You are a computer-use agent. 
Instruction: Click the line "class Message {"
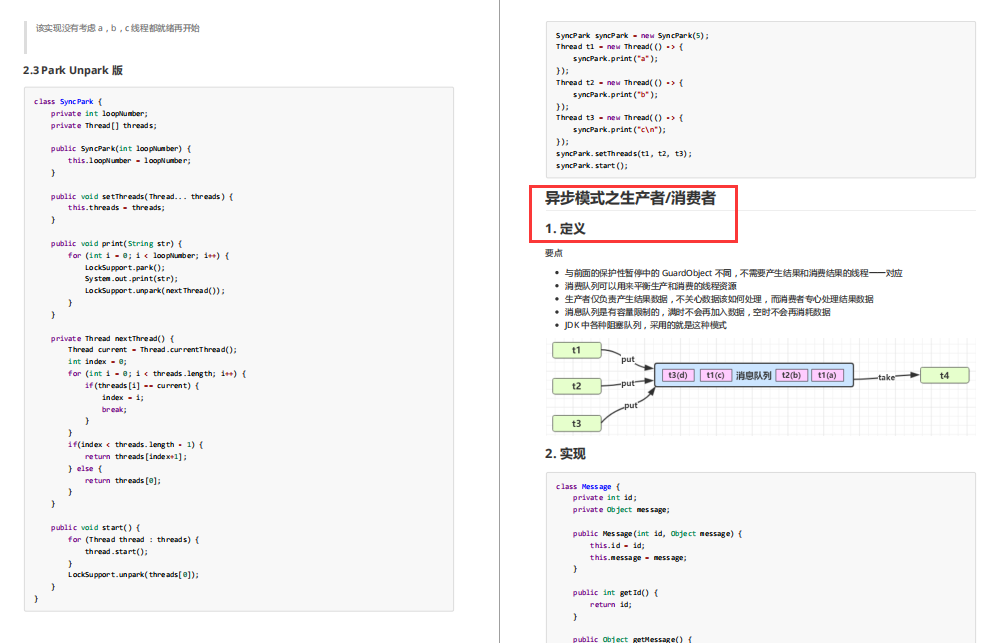pyautogui.click(x=588, y=487)
